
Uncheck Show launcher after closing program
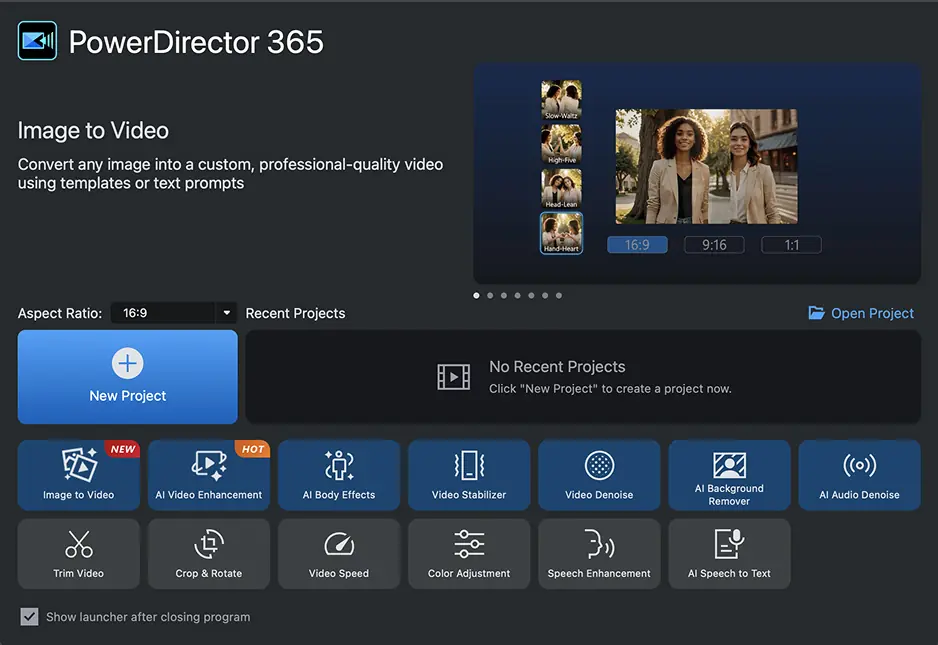(29, 616)
